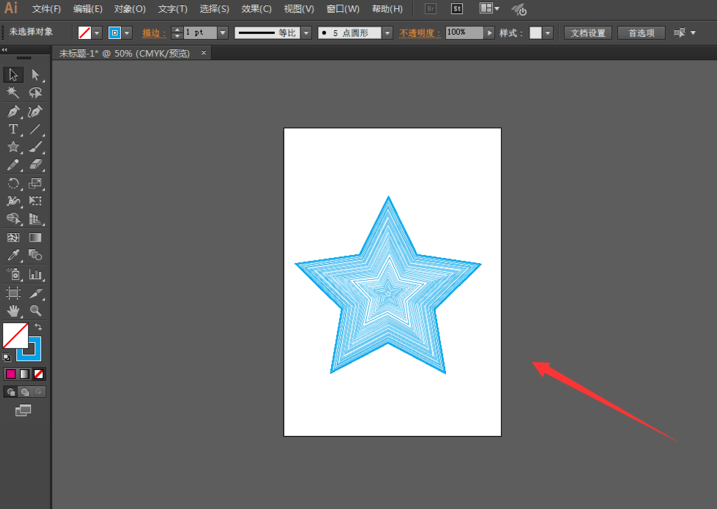The width and height of the screenshot is (717, 509).
Task: Pick the Eyedropper tool
Action: click(x=13, y=256)
